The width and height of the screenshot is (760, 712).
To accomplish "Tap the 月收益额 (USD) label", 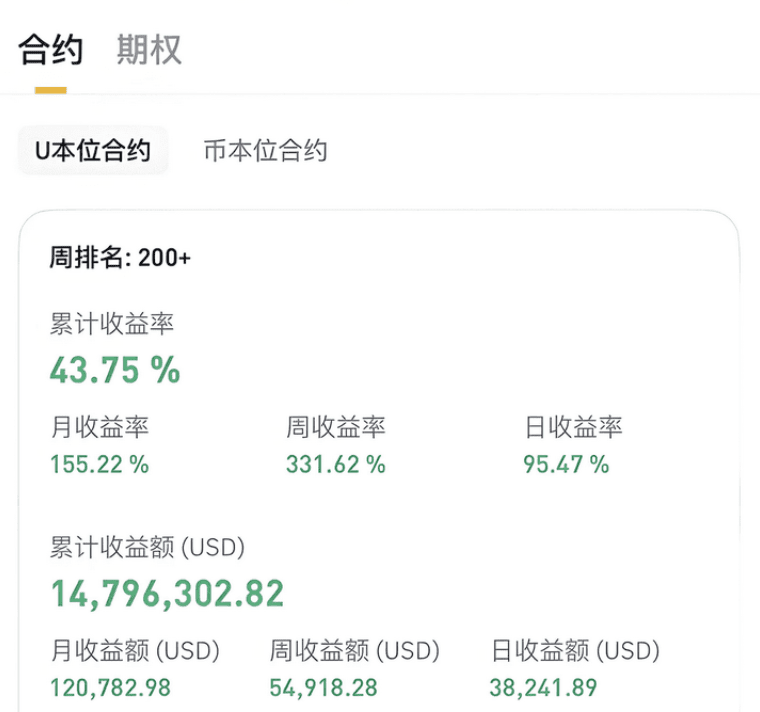I will coord(135,650).
